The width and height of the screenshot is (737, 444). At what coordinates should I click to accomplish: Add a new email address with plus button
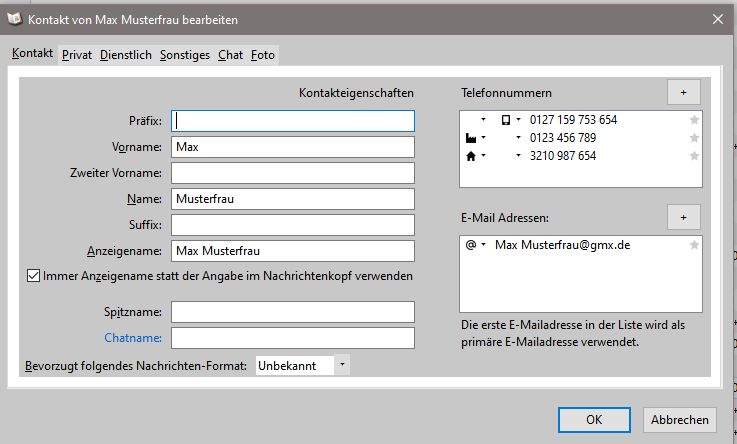[683, 218]
